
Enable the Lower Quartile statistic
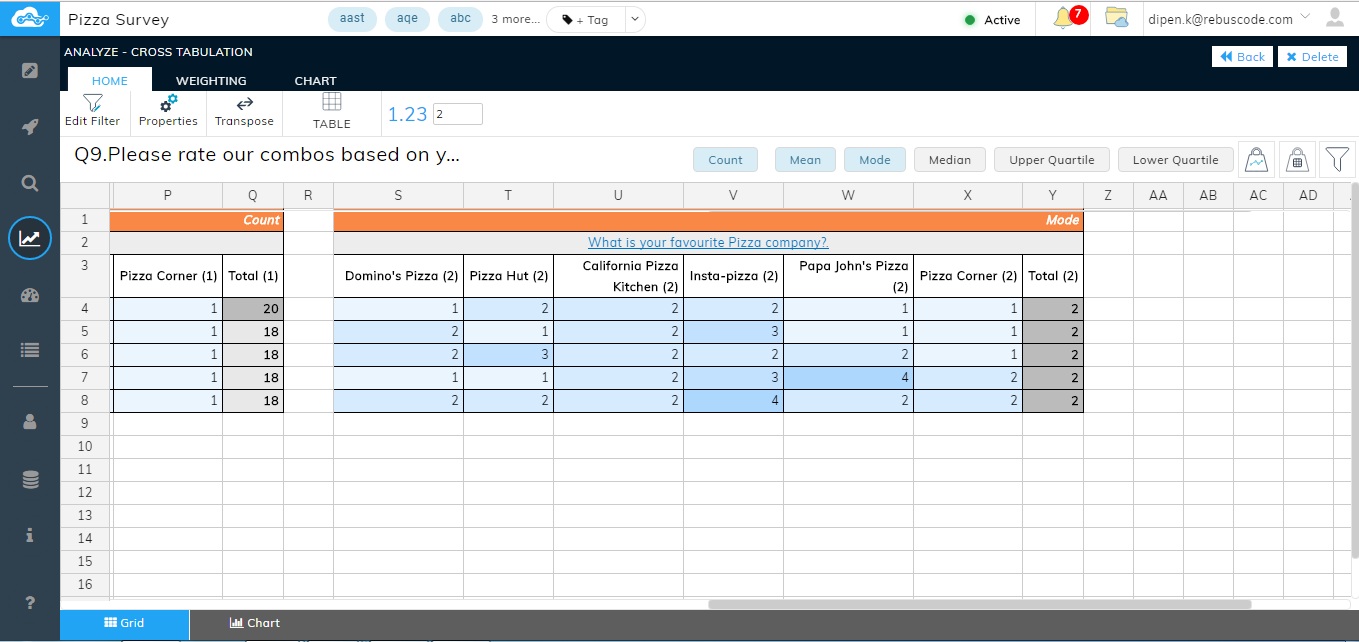click(1175, 160)
